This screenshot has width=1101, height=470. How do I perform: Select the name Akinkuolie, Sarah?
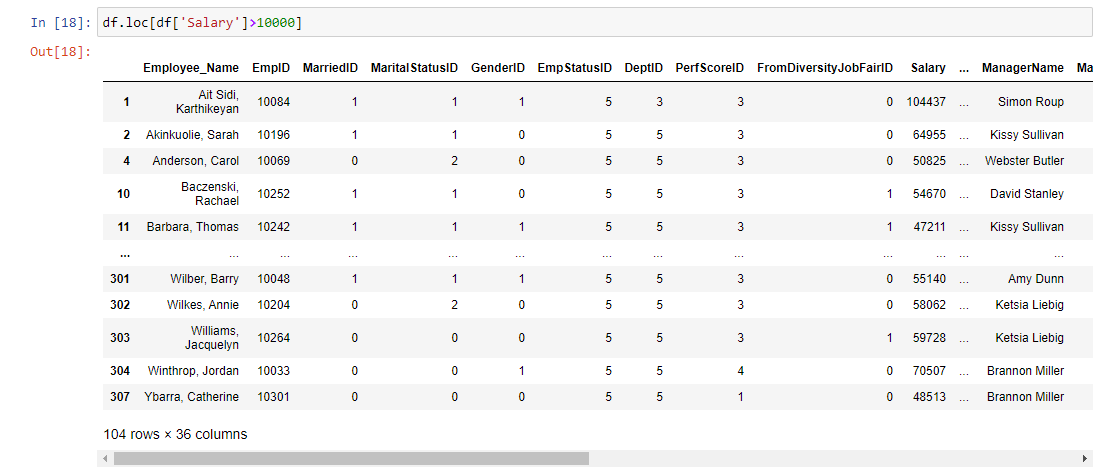click(192, 135)
